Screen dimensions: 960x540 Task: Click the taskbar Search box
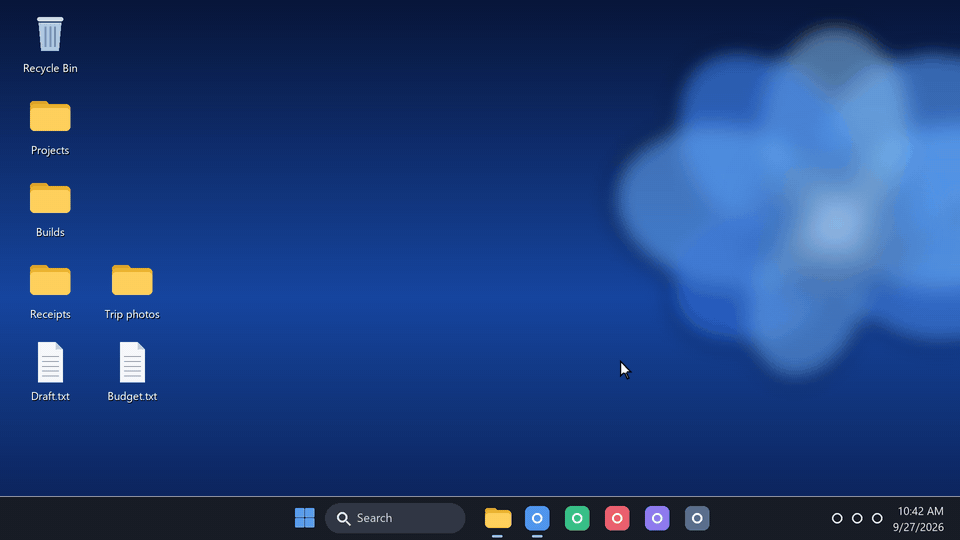(395, 518)
